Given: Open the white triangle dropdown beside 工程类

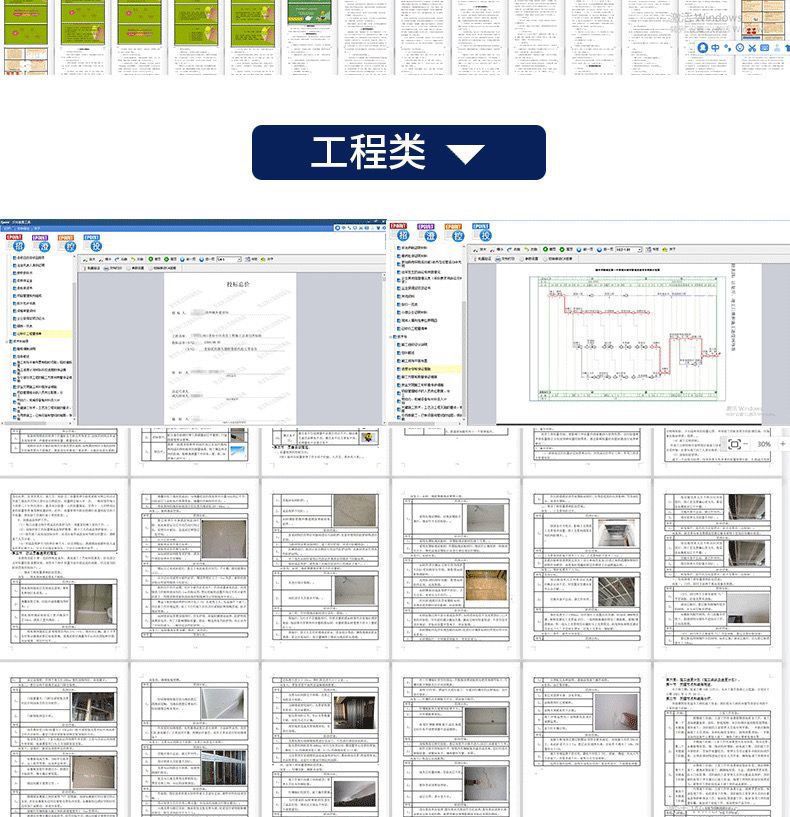Looking at the screenshot, I should click(x=465, y=154).
